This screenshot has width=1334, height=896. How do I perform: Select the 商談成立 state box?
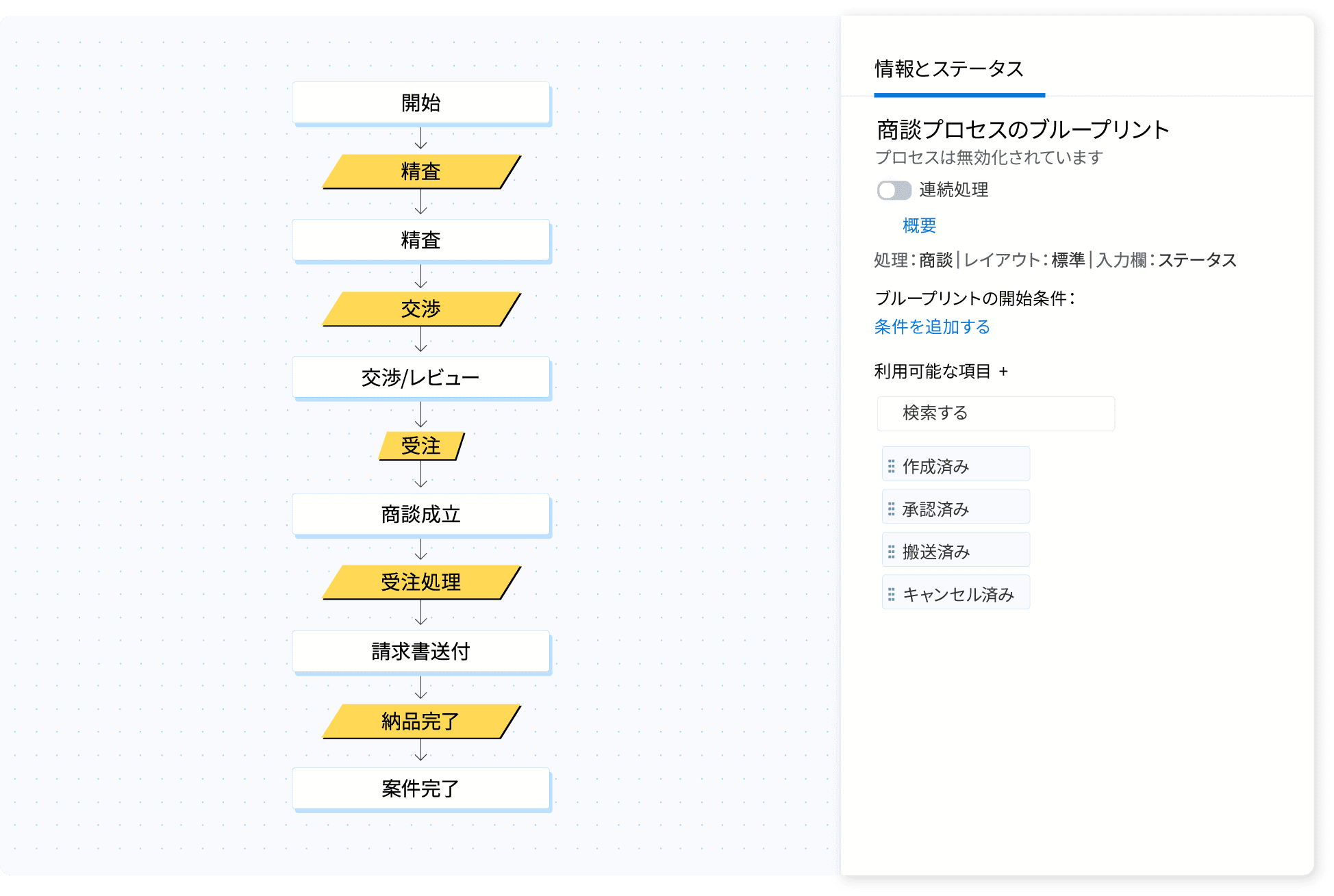(x=420, y=514)
